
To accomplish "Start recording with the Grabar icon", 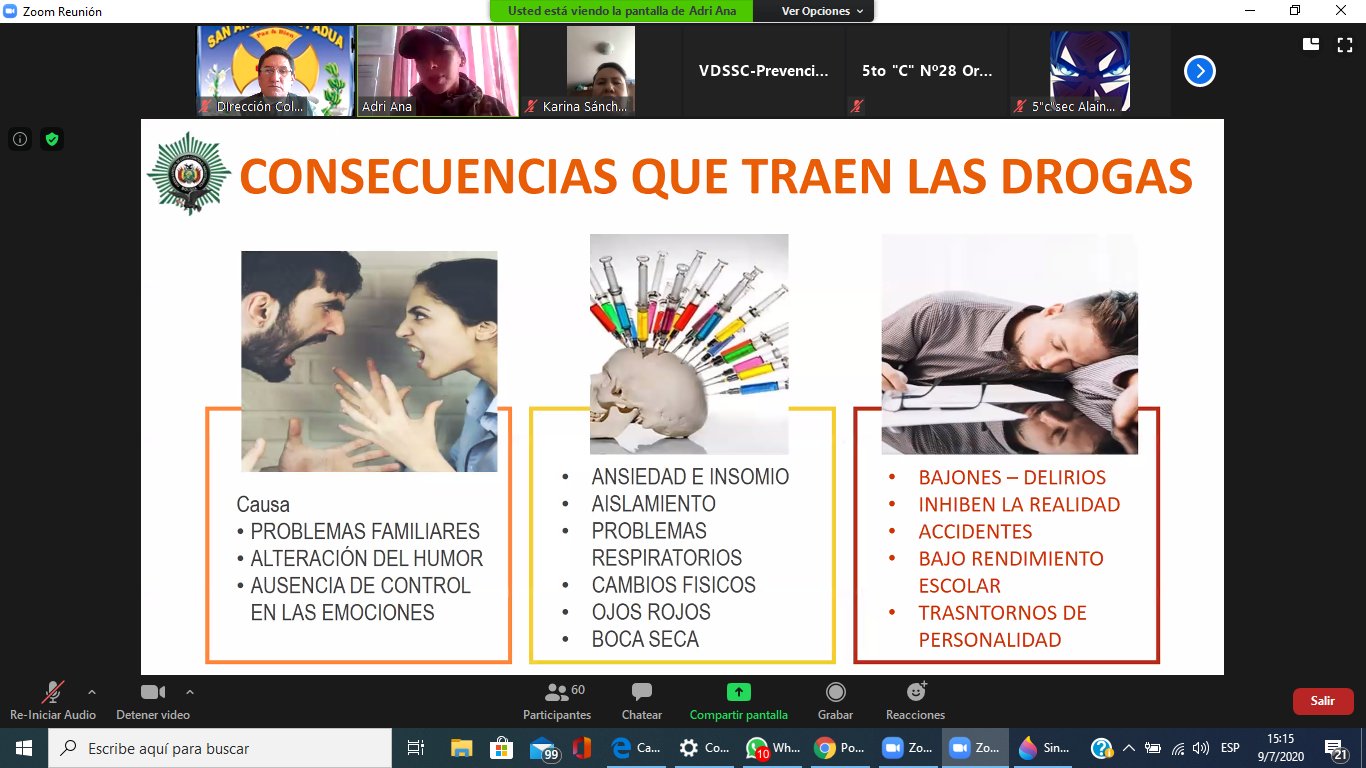I will 835,691.
